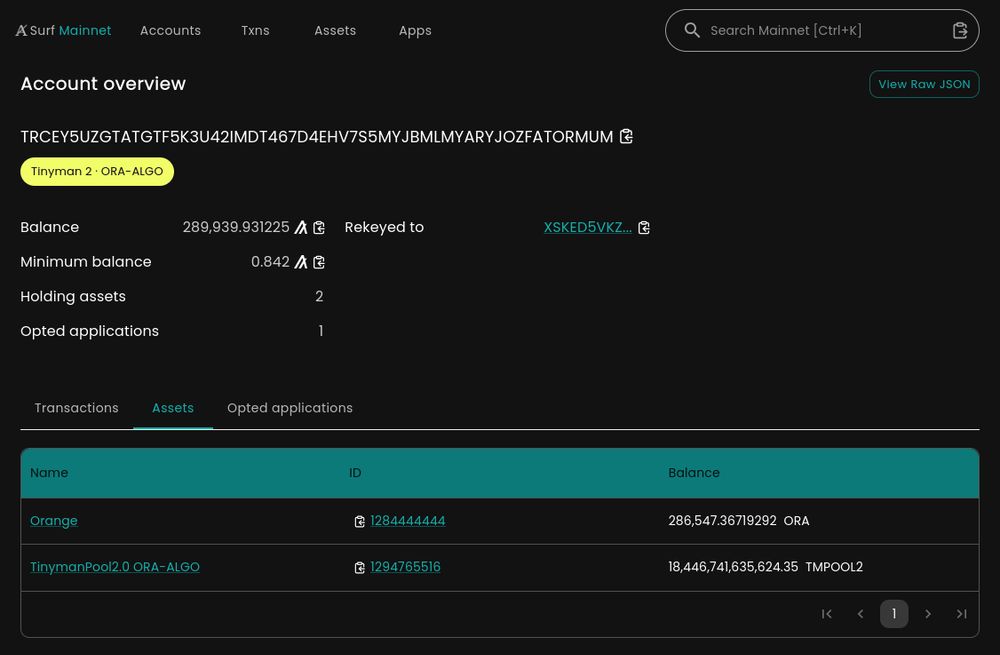Open the Orange asset link
Viewport: 1000px width, 655px height.
point(54,520)
